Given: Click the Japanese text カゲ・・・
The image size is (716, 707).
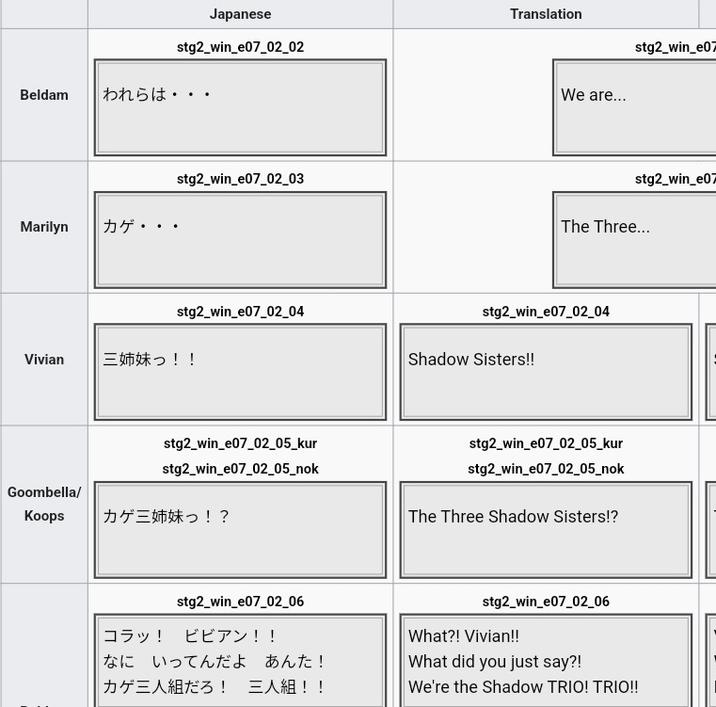Looking at the screenshot, I should click(141, 227).
